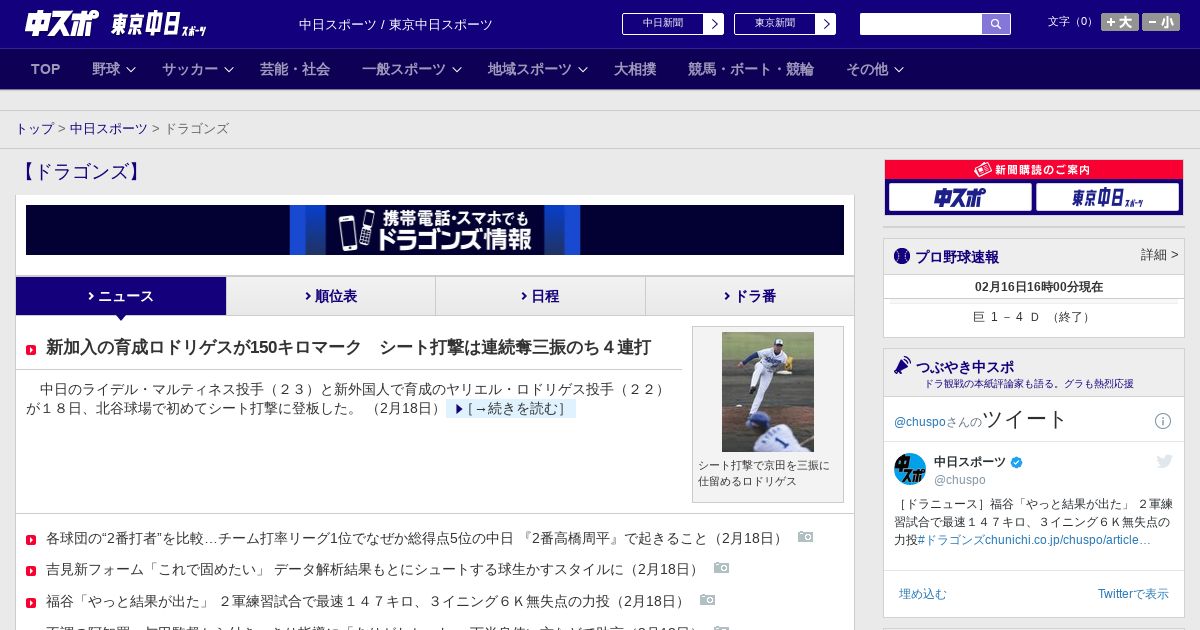Expand the サッカー dropdown menu

197,69
